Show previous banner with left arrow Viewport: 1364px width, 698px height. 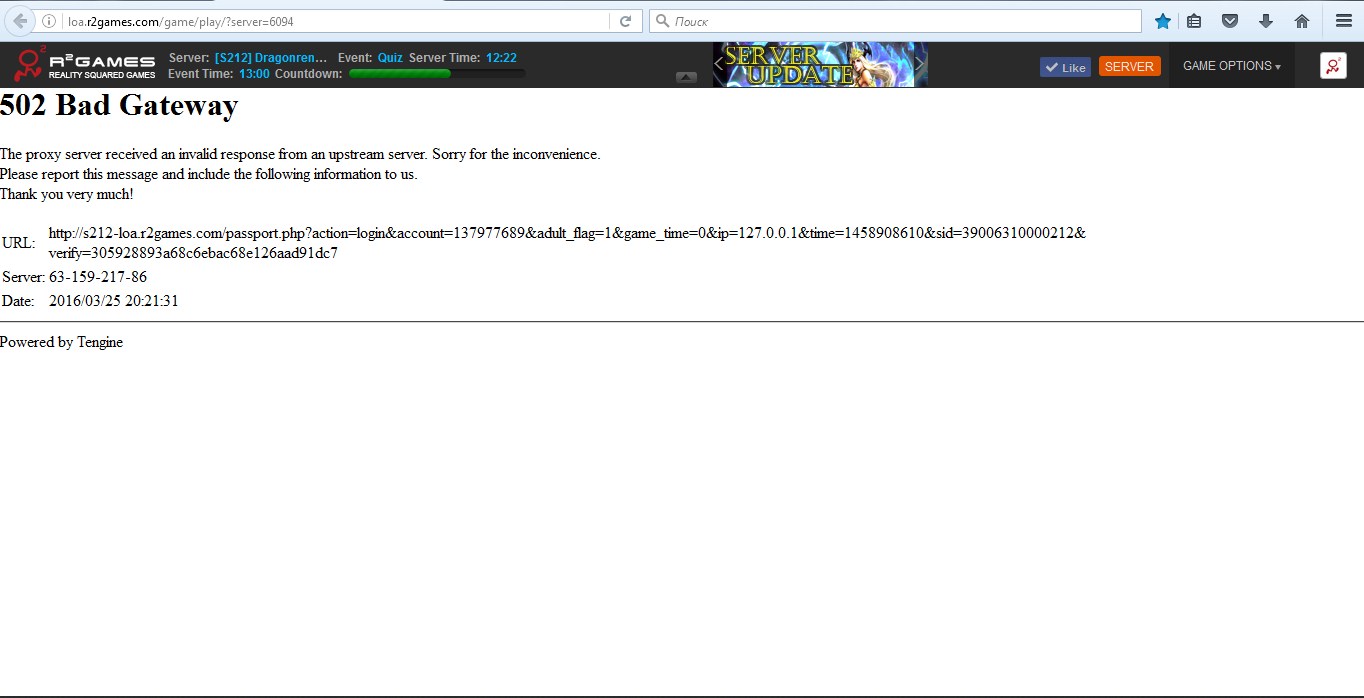[x=719, y=64]
